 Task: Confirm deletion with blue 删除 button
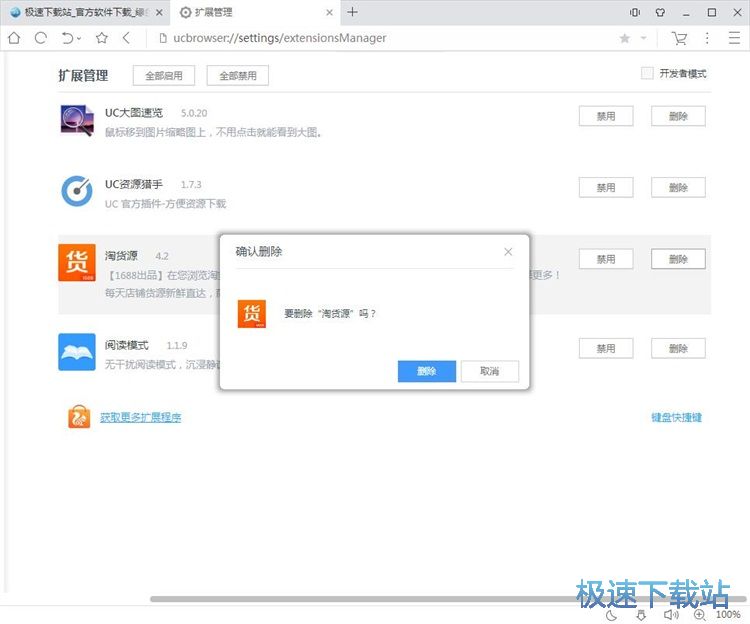pyautogui.click(x=427, y=371)
